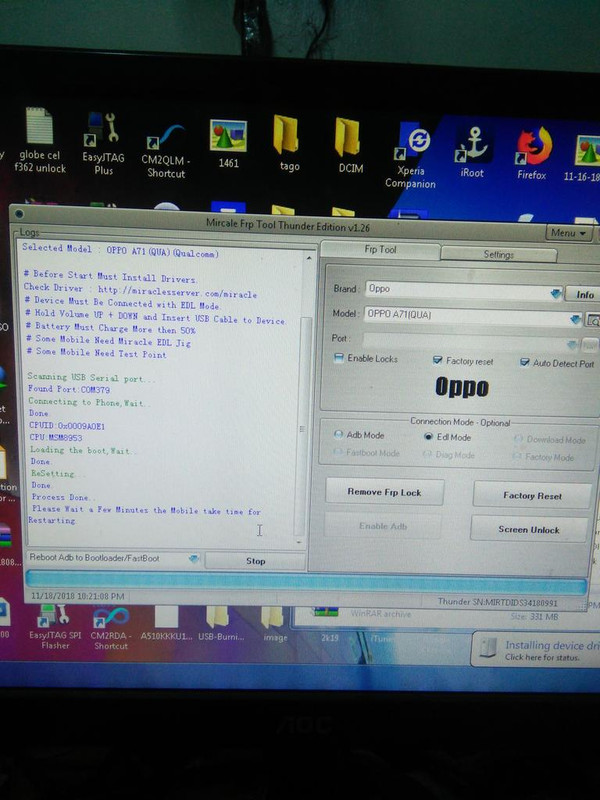This screenshot has width=600, height=800.
Task: Click the CPU:MSM8953 log line
Action: [56, 437]
